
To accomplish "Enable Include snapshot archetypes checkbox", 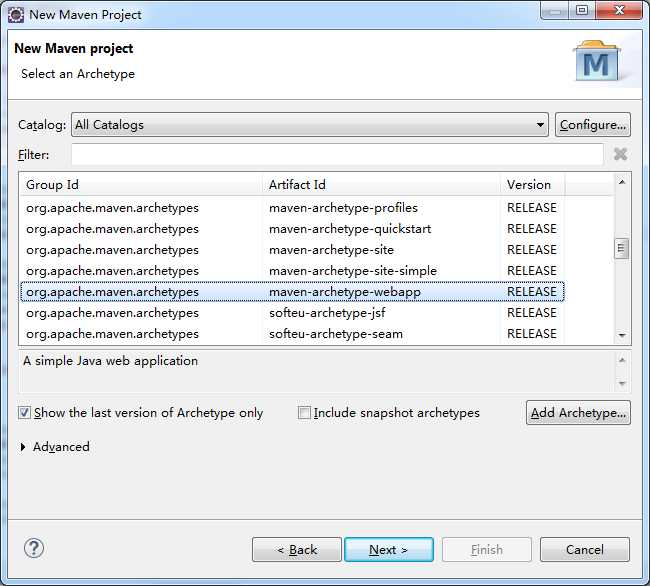I will tap(304, 412).
